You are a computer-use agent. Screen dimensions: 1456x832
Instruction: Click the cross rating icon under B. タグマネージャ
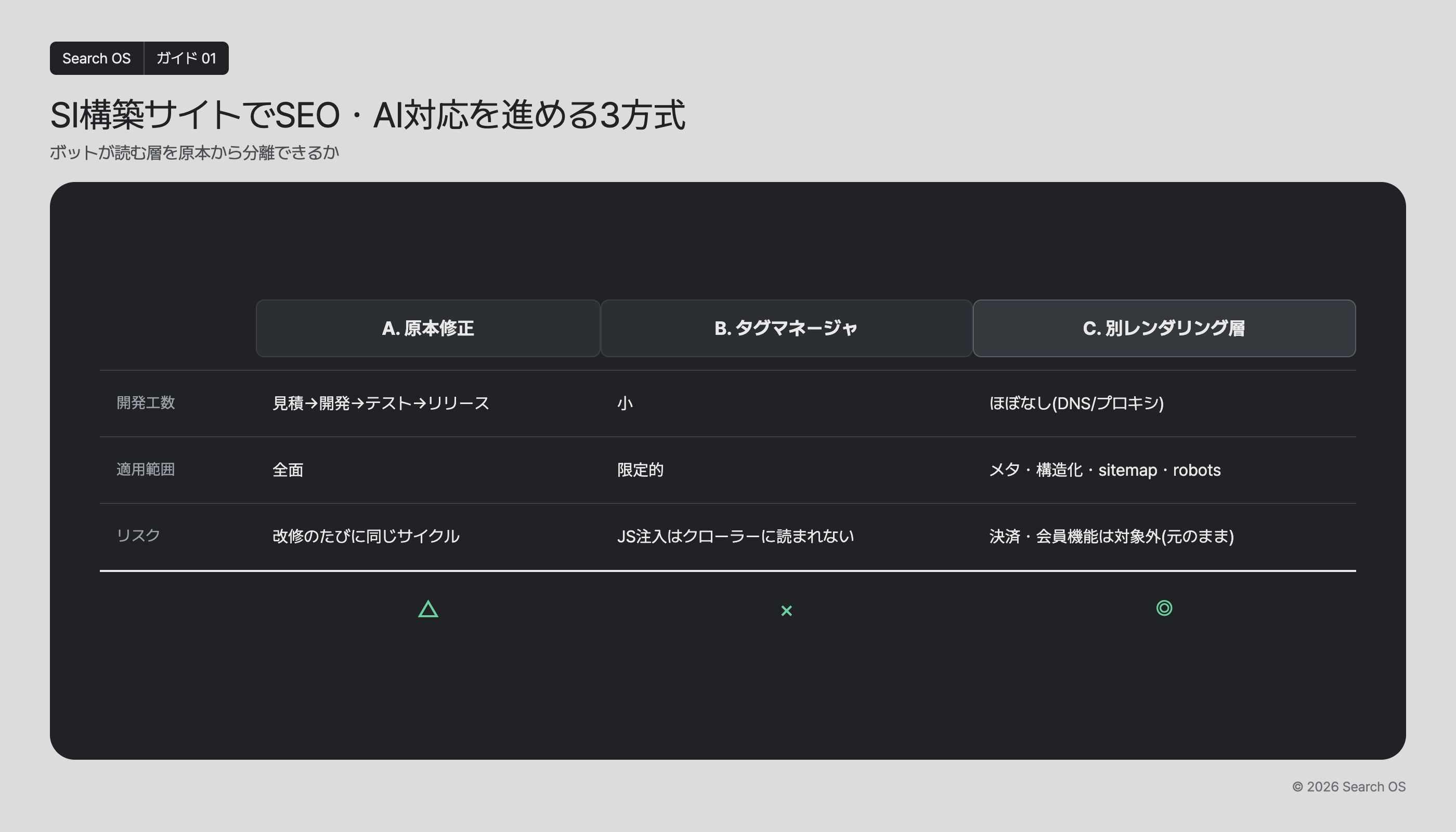click(786, 611)
